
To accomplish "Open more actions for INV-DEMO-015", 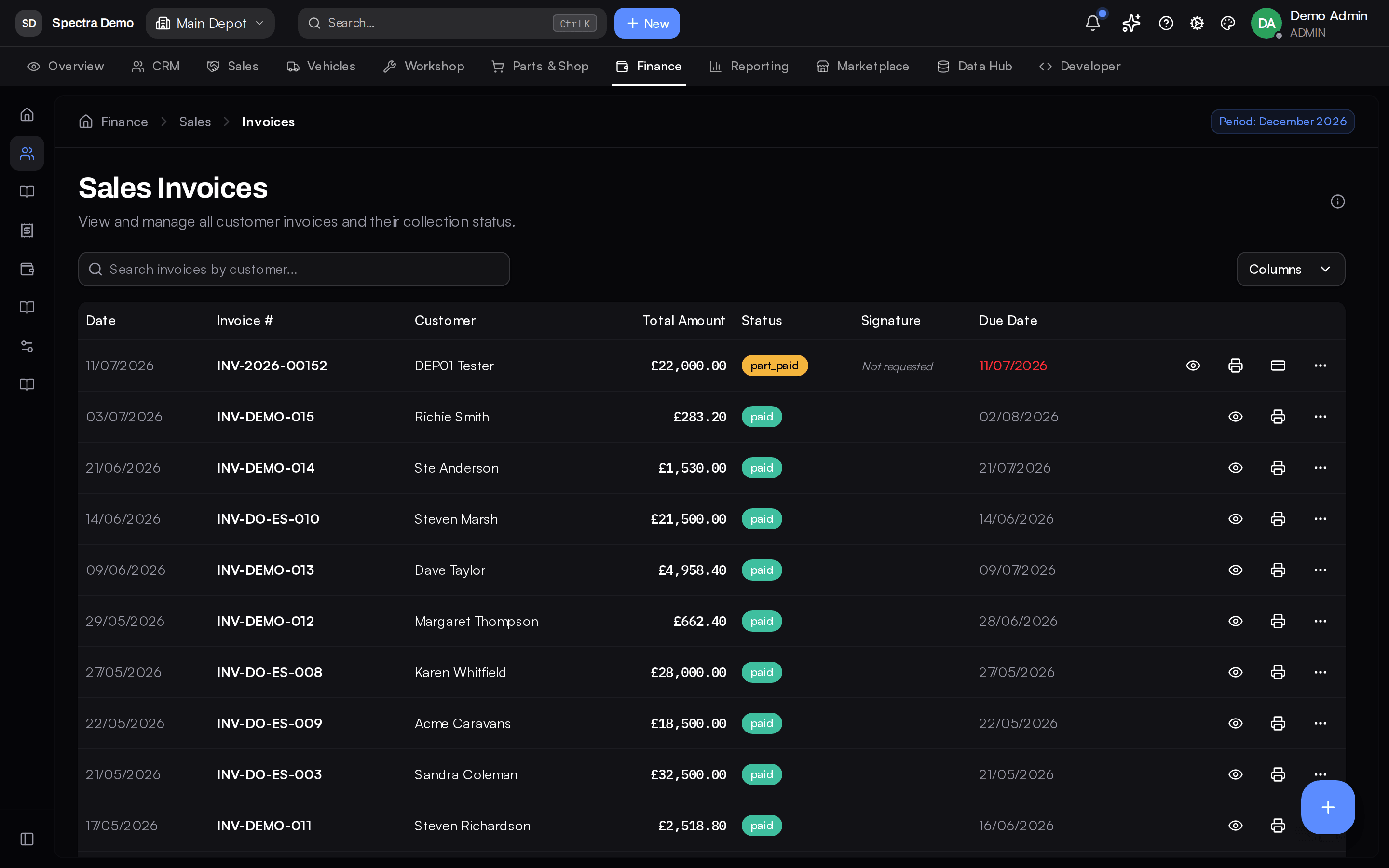I will point(1320,417).
